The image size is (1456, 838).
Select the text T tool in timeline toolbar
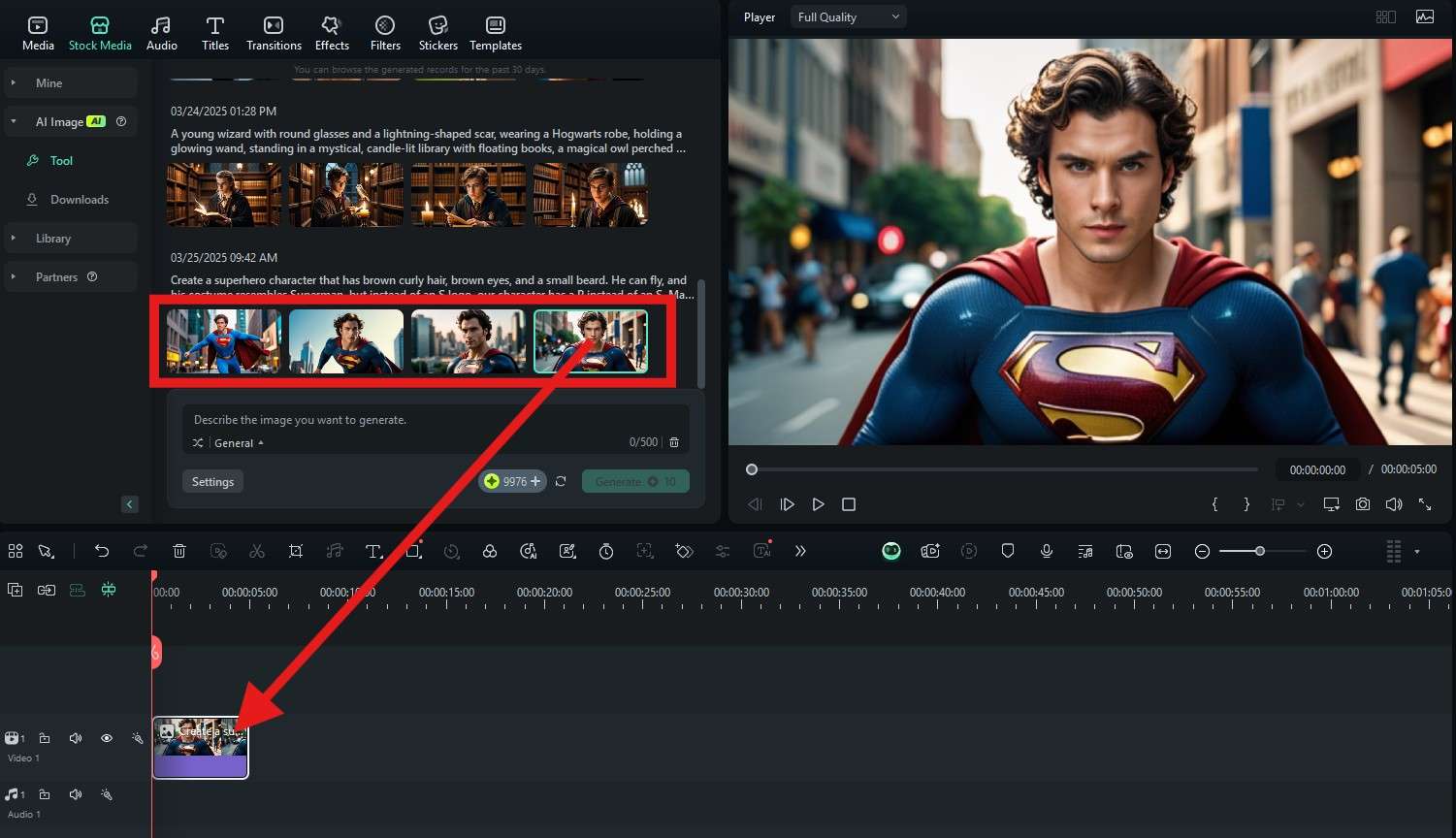(373, 551)
